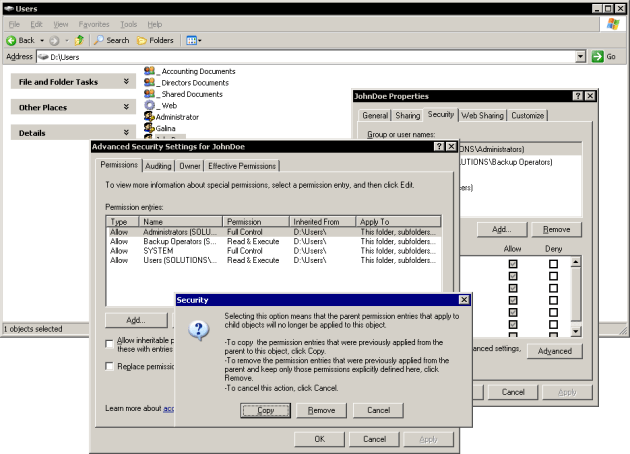Toggle the Folders pane toolbar icon

click(x=142, y=40)
